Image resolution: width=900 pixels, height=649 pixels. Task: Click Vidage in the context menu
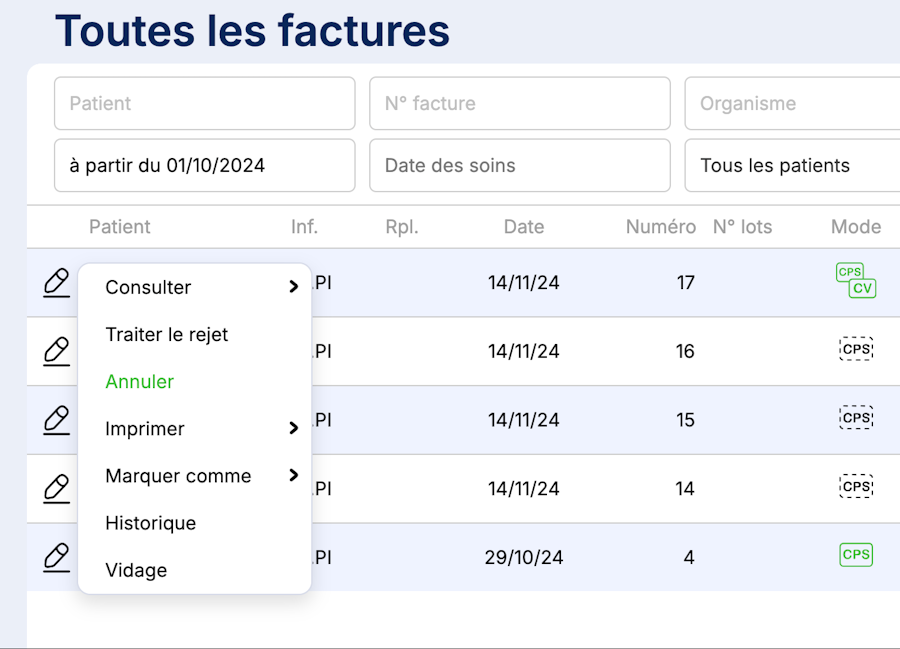[x=136, y=570]
